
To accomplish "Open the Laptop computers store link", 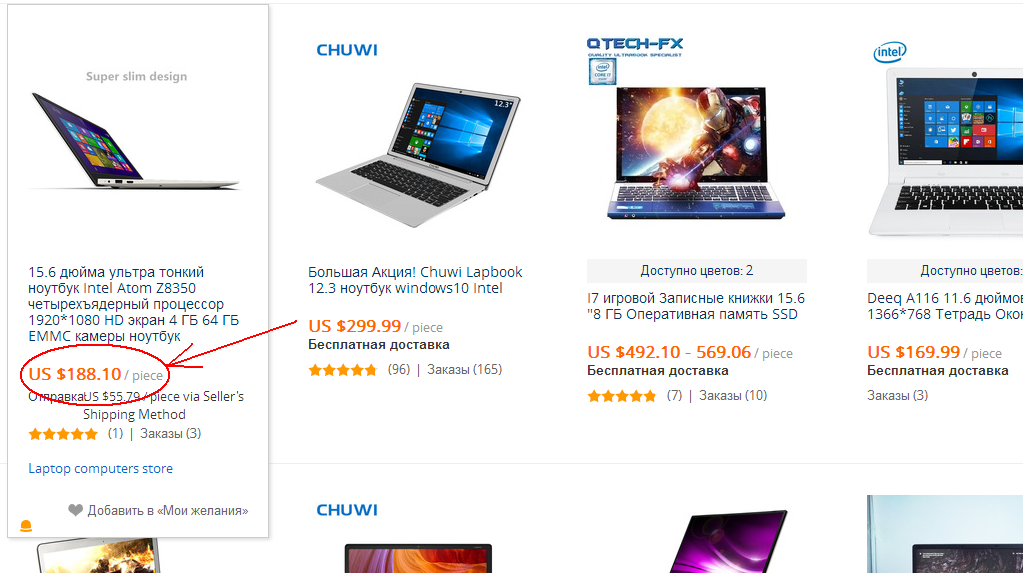I will click(x=100, y=469).
